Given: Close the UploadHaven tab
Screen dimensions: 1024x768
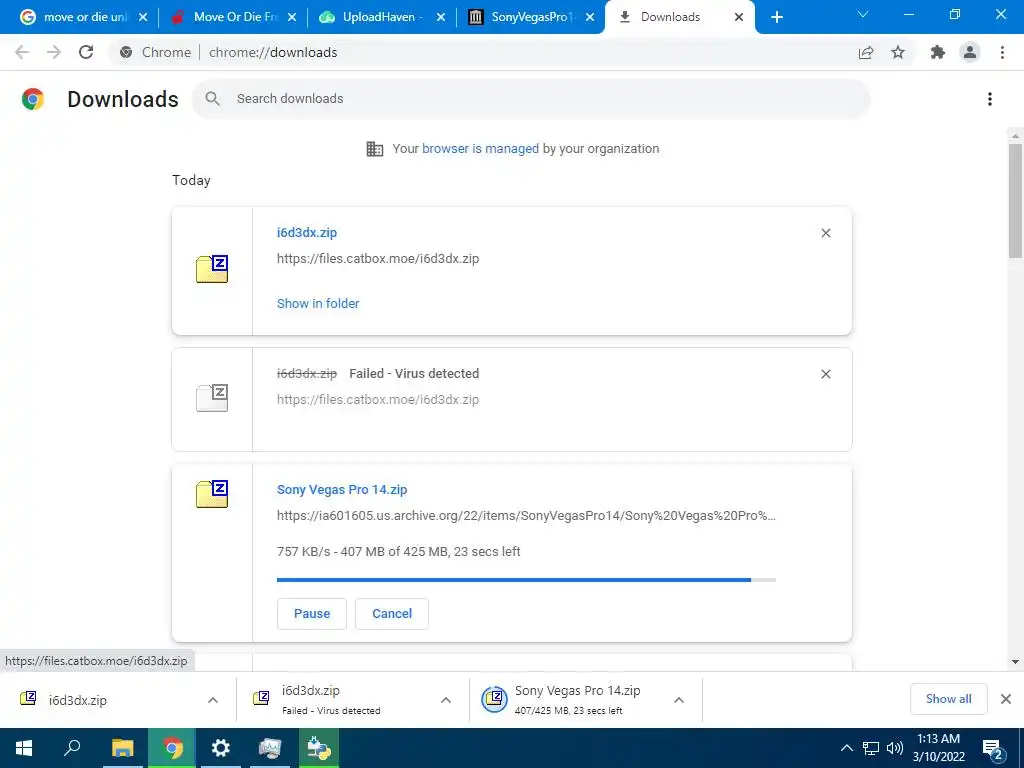Looking at the screenshot, I should click(441, 17).
